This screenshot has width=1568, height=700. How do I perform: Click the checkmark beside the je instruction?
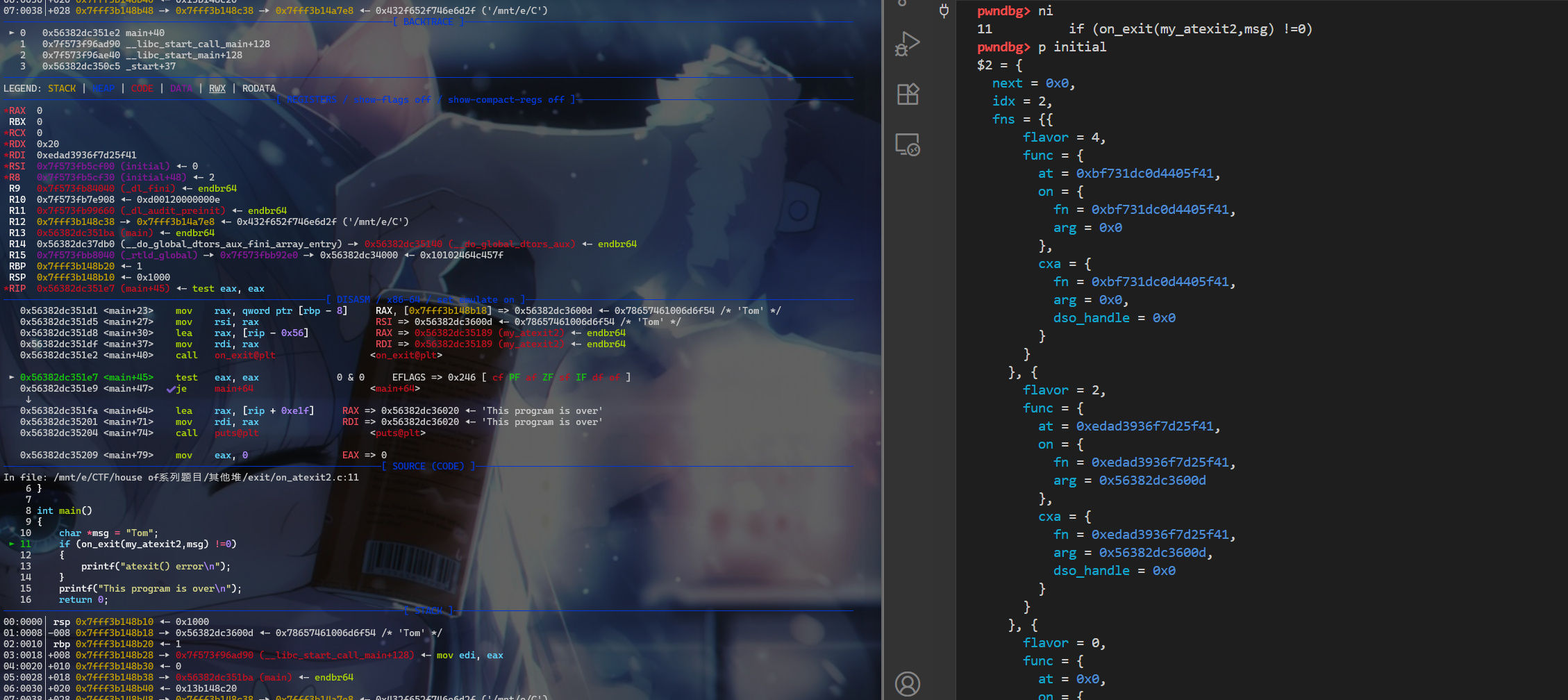click(170, 389)
